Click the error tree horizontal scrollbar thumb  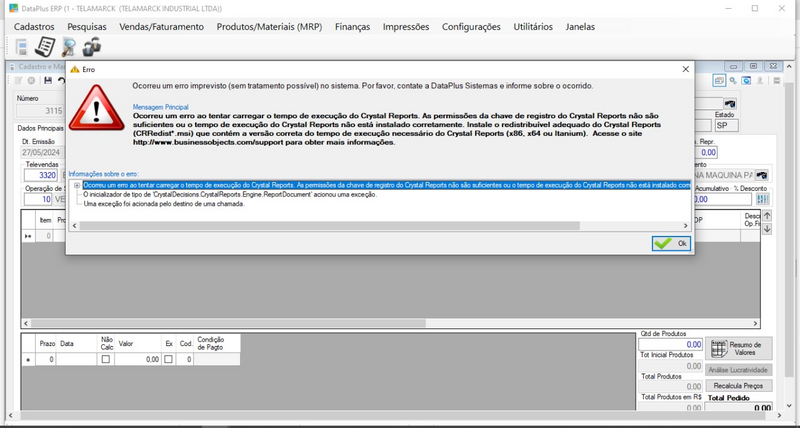click(x=330, y=225)
